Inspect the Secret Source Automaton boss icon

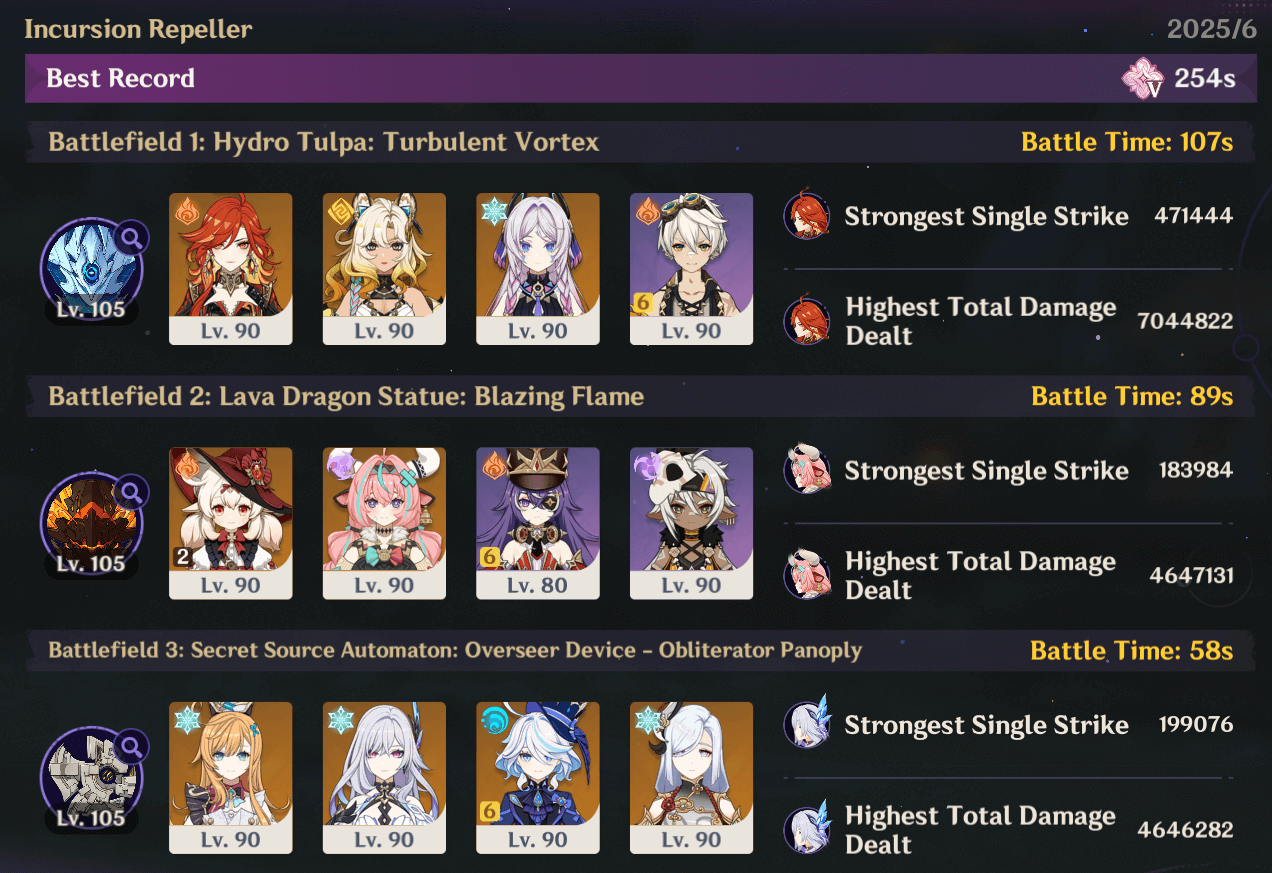tap(91, 779)
